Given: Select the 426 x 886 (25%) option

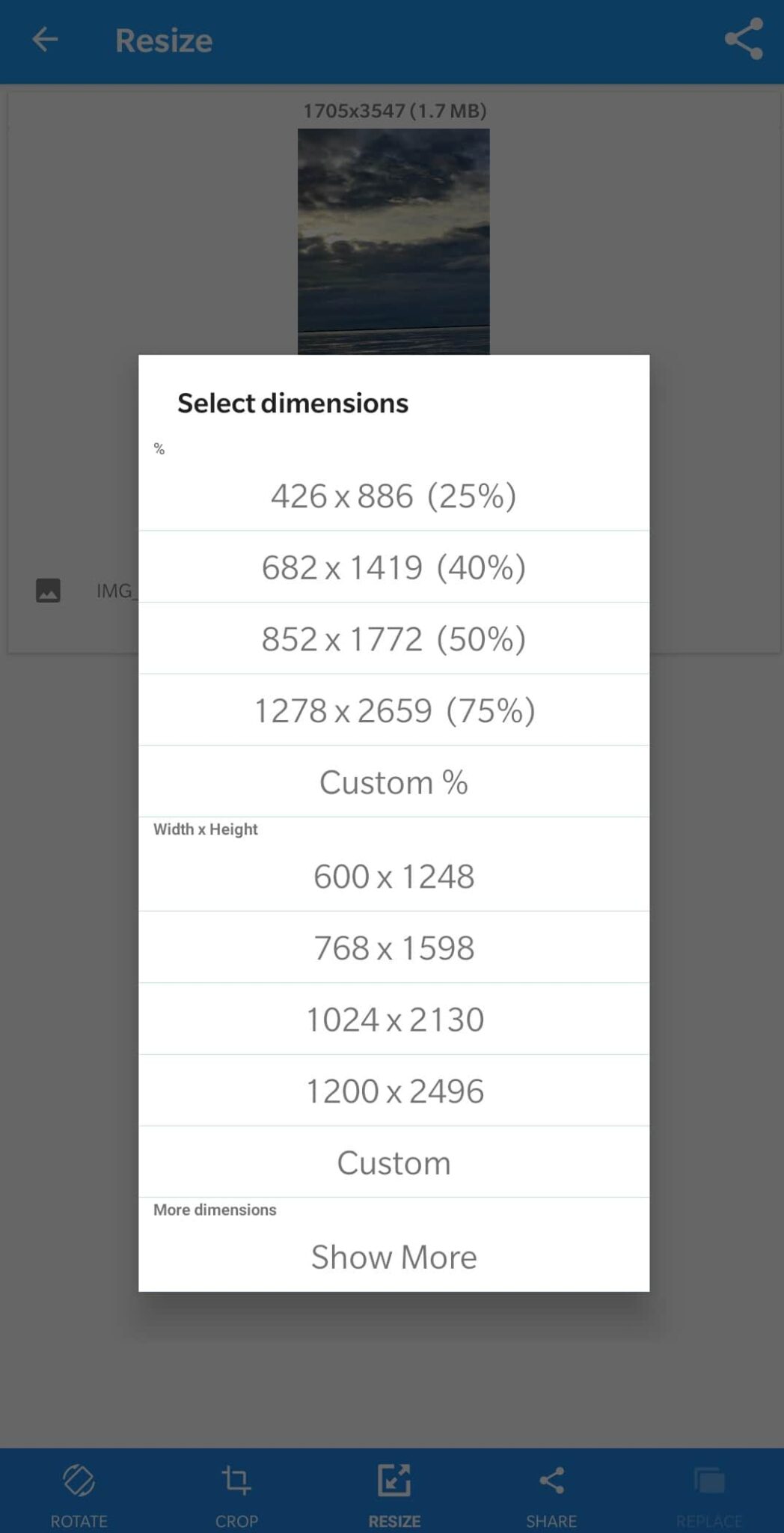Looking at the screenshot, I should click(393, 494).
